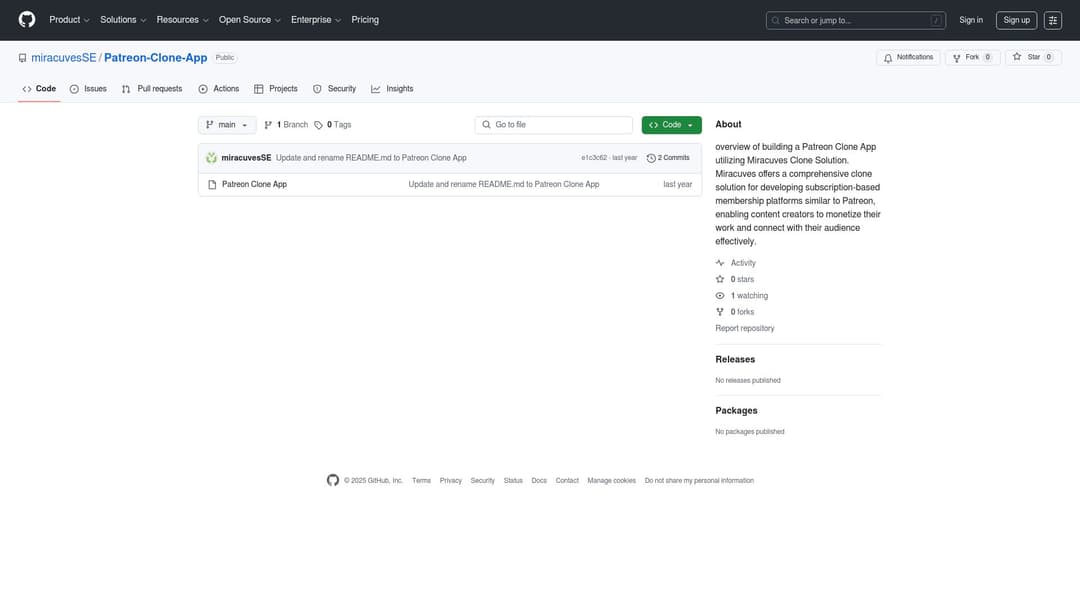Open the footer Status link
Image resolution: width=1080 pixels, height=608 pixels.
(x=513, y=481)
